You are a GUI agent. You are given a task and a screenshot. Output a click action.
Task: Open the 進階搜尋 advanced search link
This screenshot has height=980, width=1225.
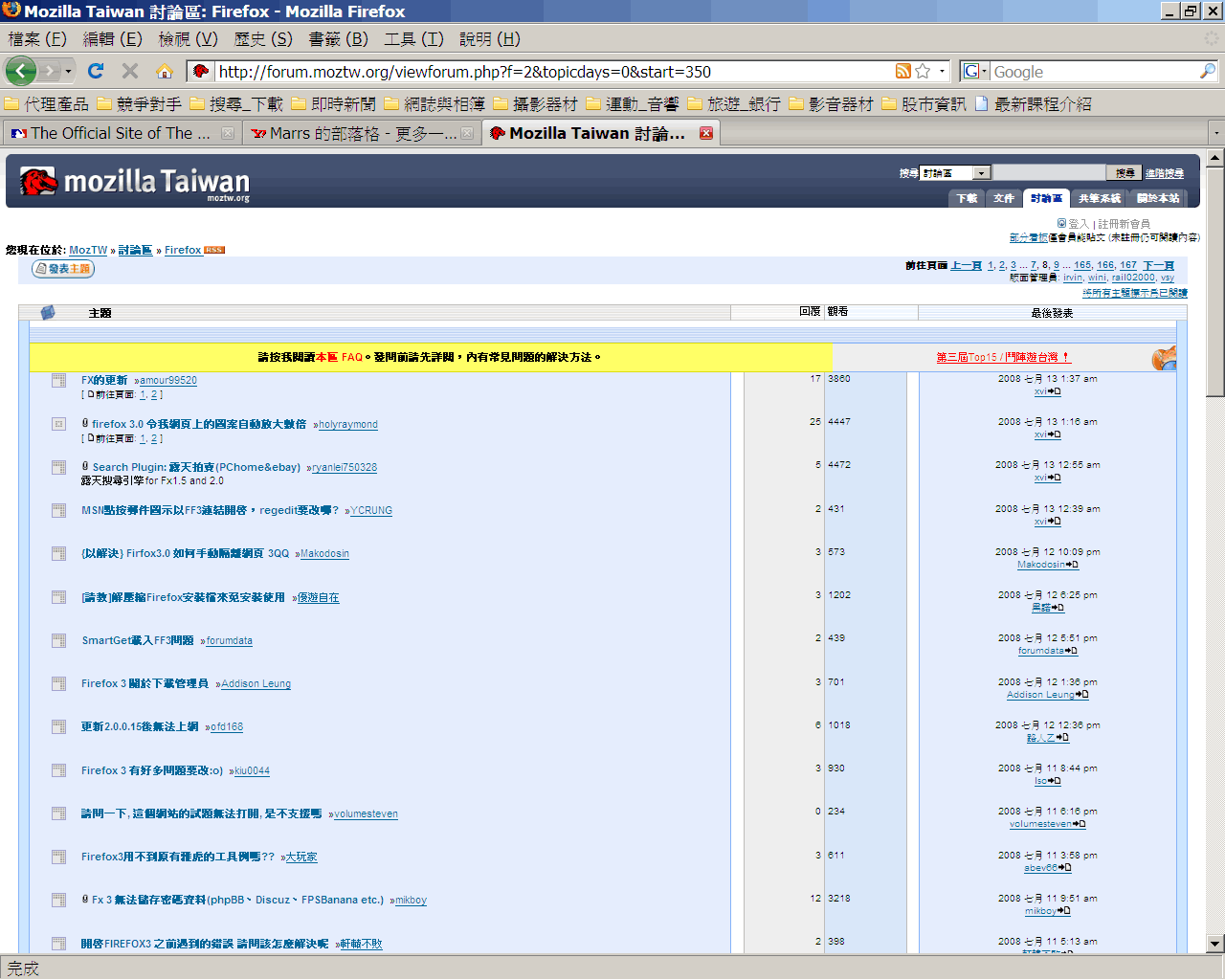[x=1165, y=173]
